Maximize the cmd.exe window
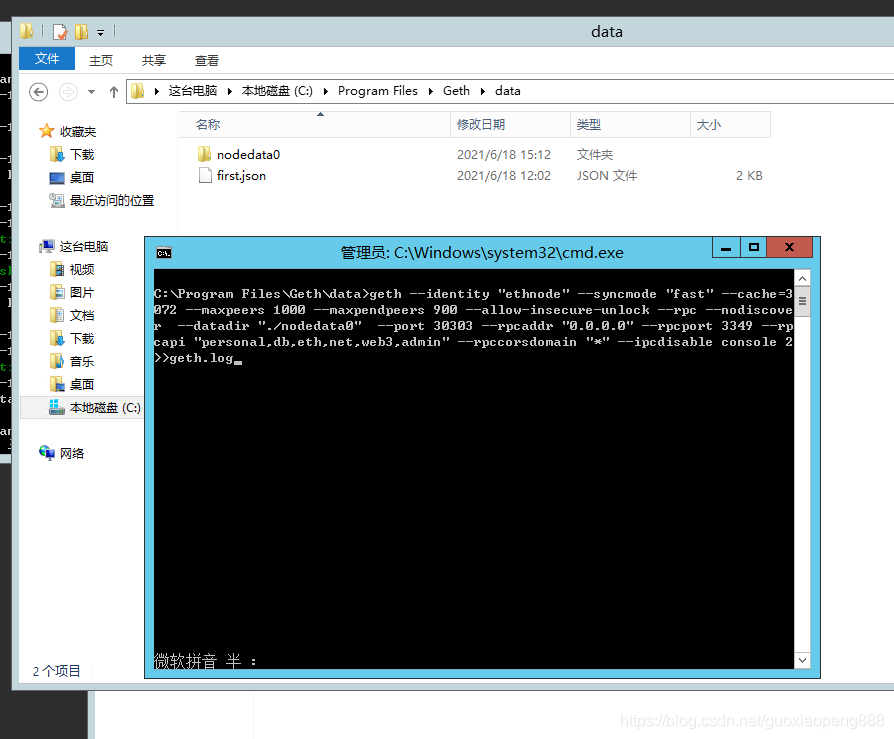The image size is (894, 739). pos(754,248)
